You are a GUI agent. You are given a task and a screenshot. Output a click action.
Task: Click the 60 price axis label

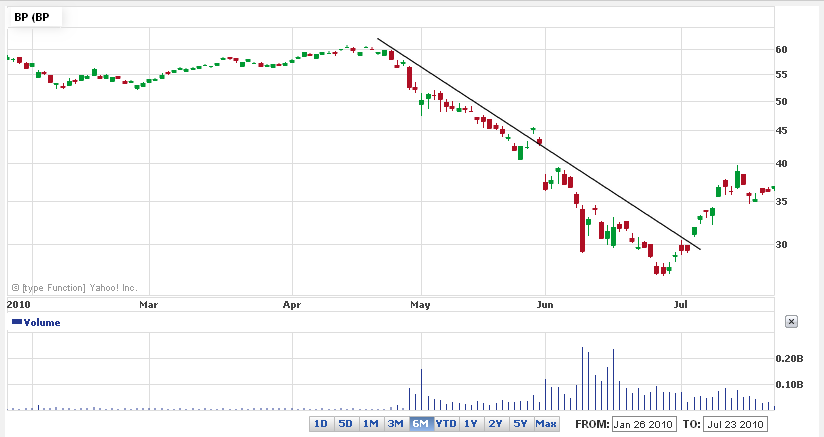[x=781, y=49]
